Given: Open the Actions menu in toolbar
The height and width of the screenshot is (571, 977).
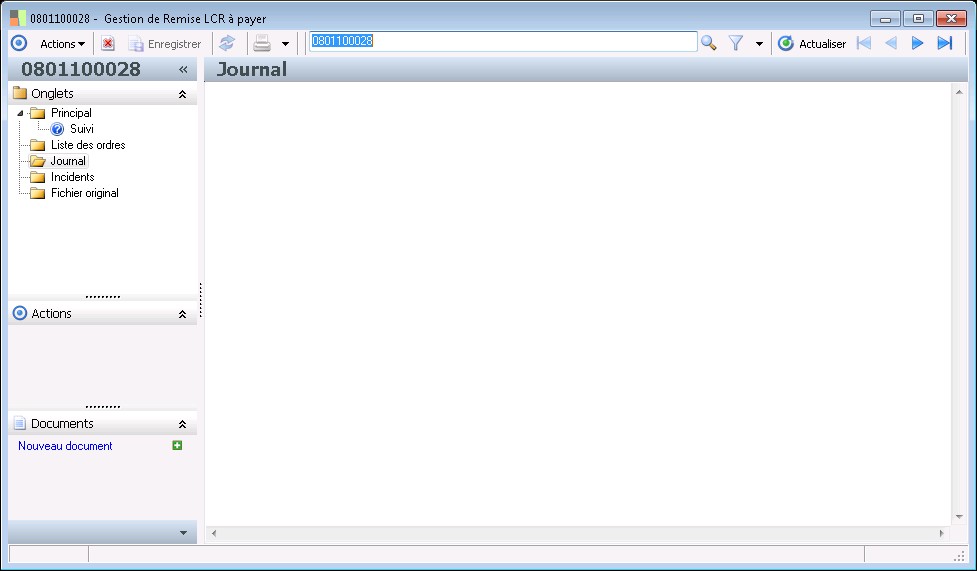Looking at the screenshot, I should tap(62, 44).
